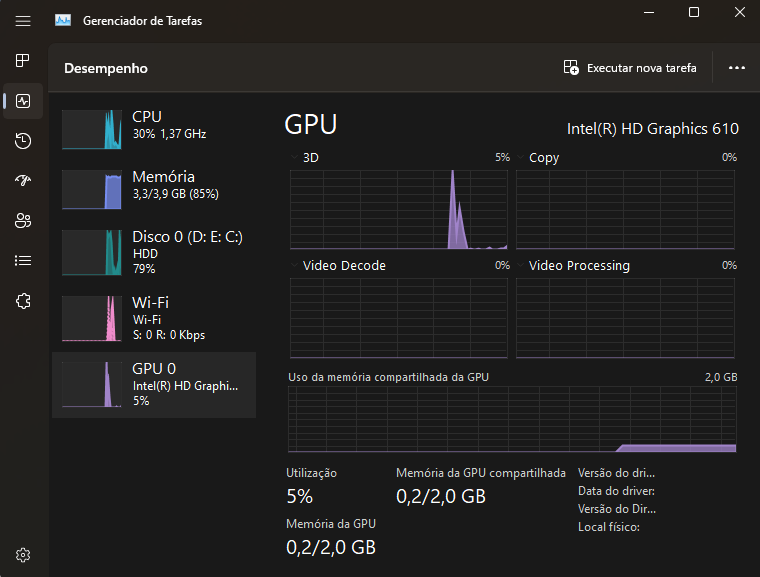Click the S: 0 R: 0 Kbps reading
This screenshot has height=577, width=760.
pyautogui.click(x=169, y=335)
